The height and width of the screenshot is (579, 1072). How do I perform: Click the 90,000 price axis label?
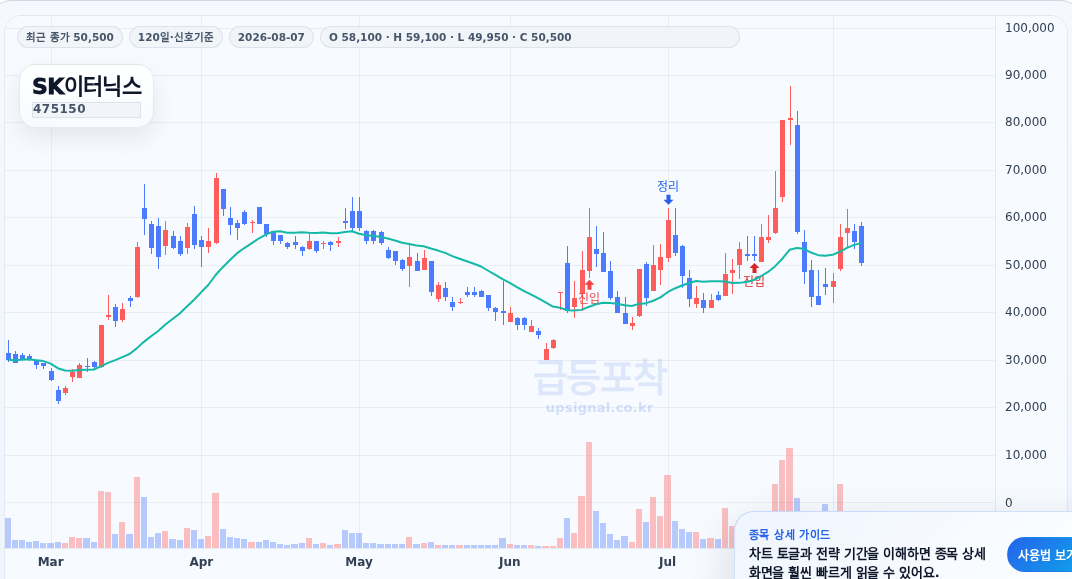(x=1026, y=75)
